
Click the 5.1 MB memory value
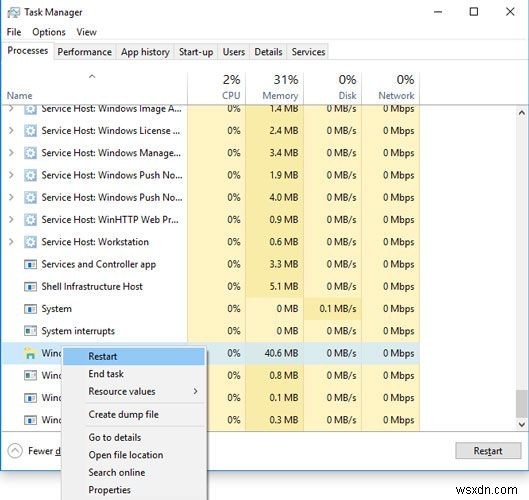(284, 286)
